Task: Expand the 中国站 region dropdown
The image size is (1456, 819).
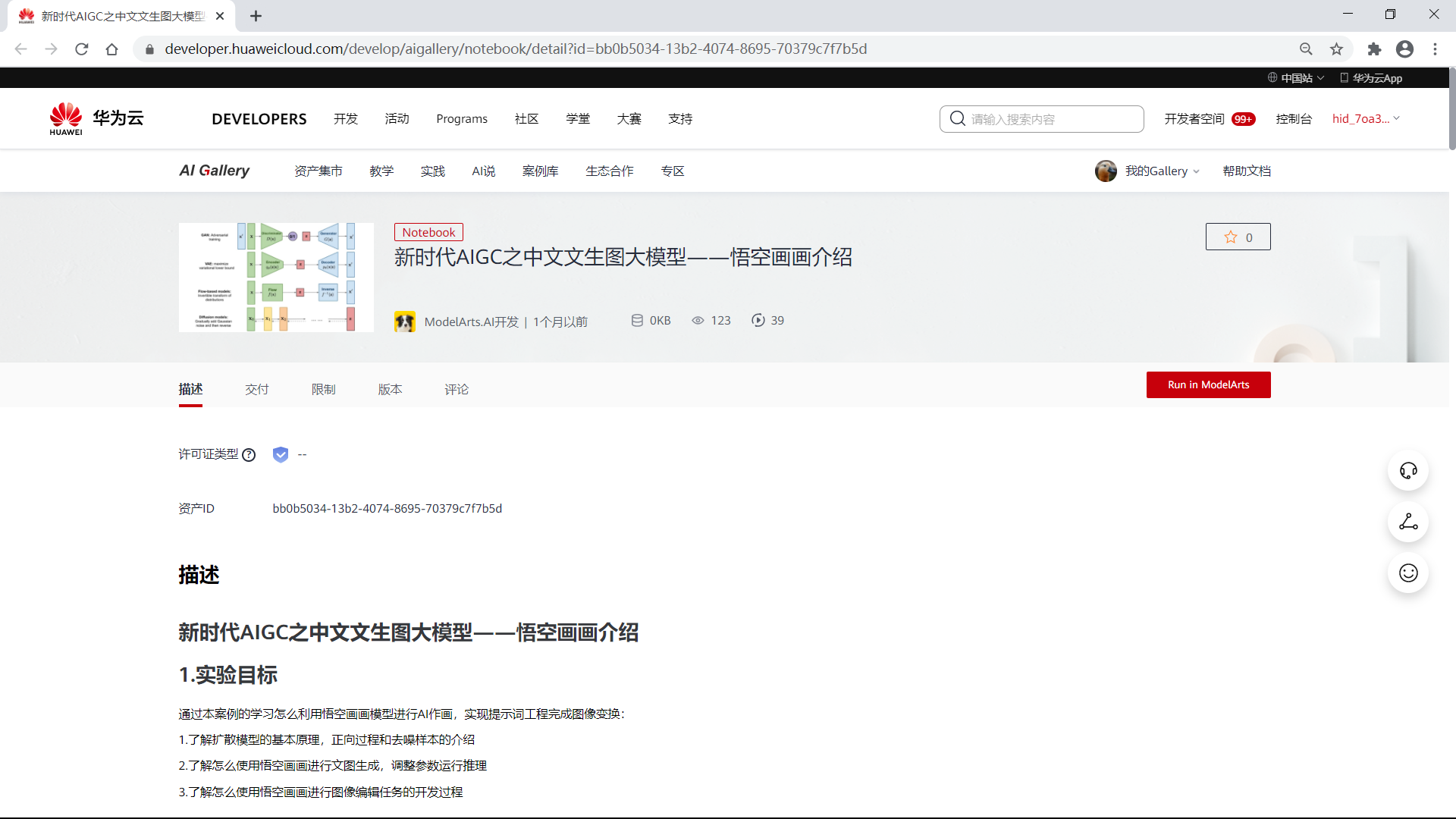Action: click(1295, 78)
